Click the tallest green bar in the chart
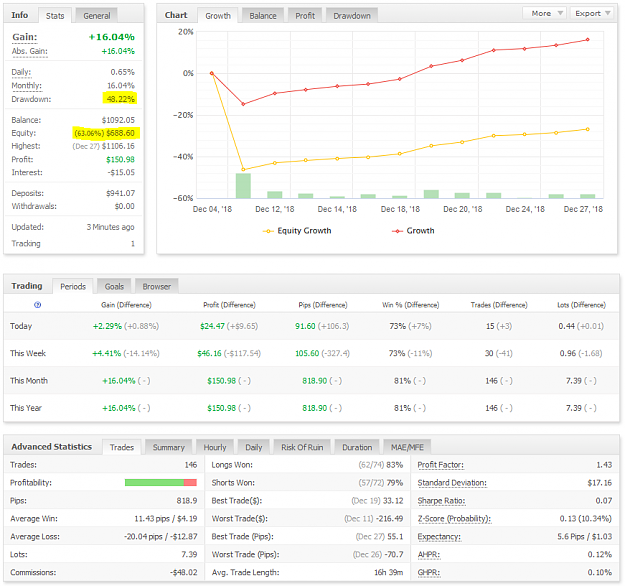Image resolution: width=625 pixels, height=586 pixels. point(243,186)
